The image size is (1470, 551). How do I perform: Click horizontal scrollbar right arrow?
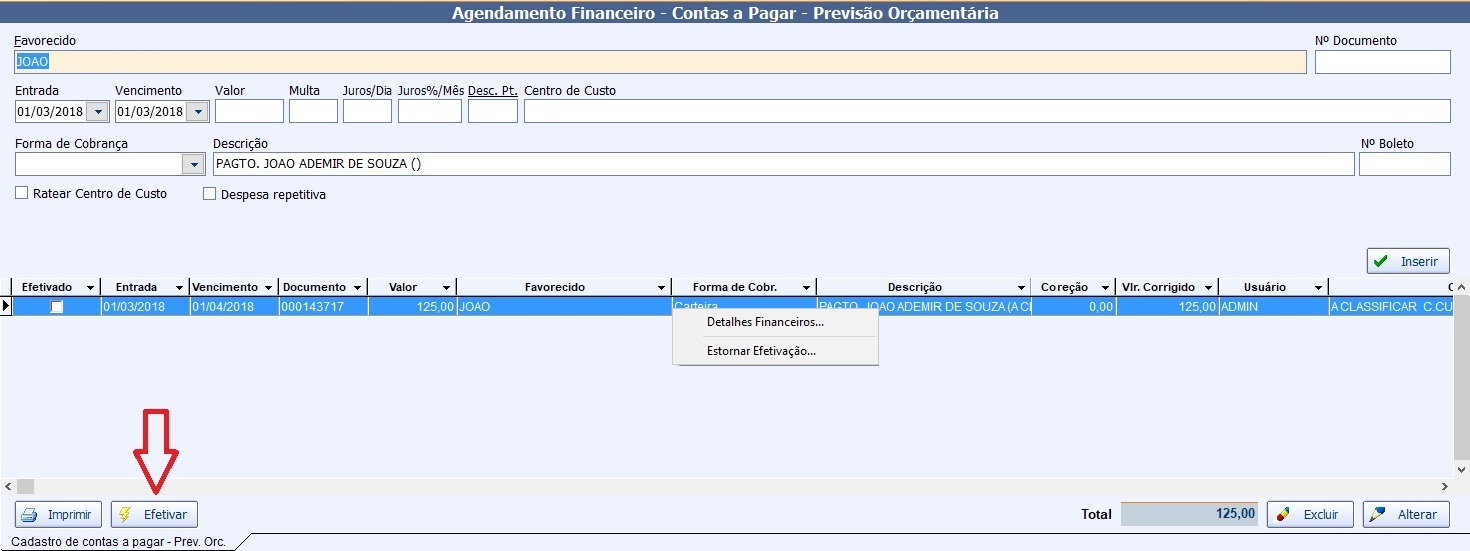[1444, 486]
